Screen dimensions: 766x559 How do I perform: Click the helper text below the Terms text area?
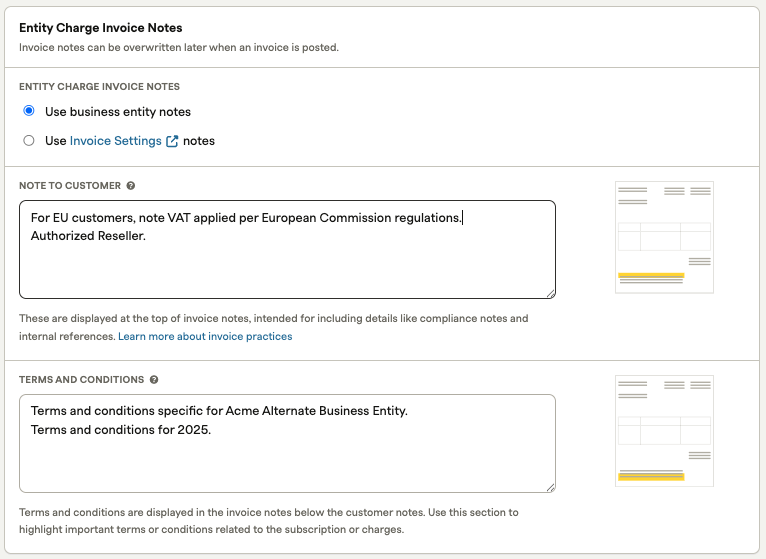(268, 520)
